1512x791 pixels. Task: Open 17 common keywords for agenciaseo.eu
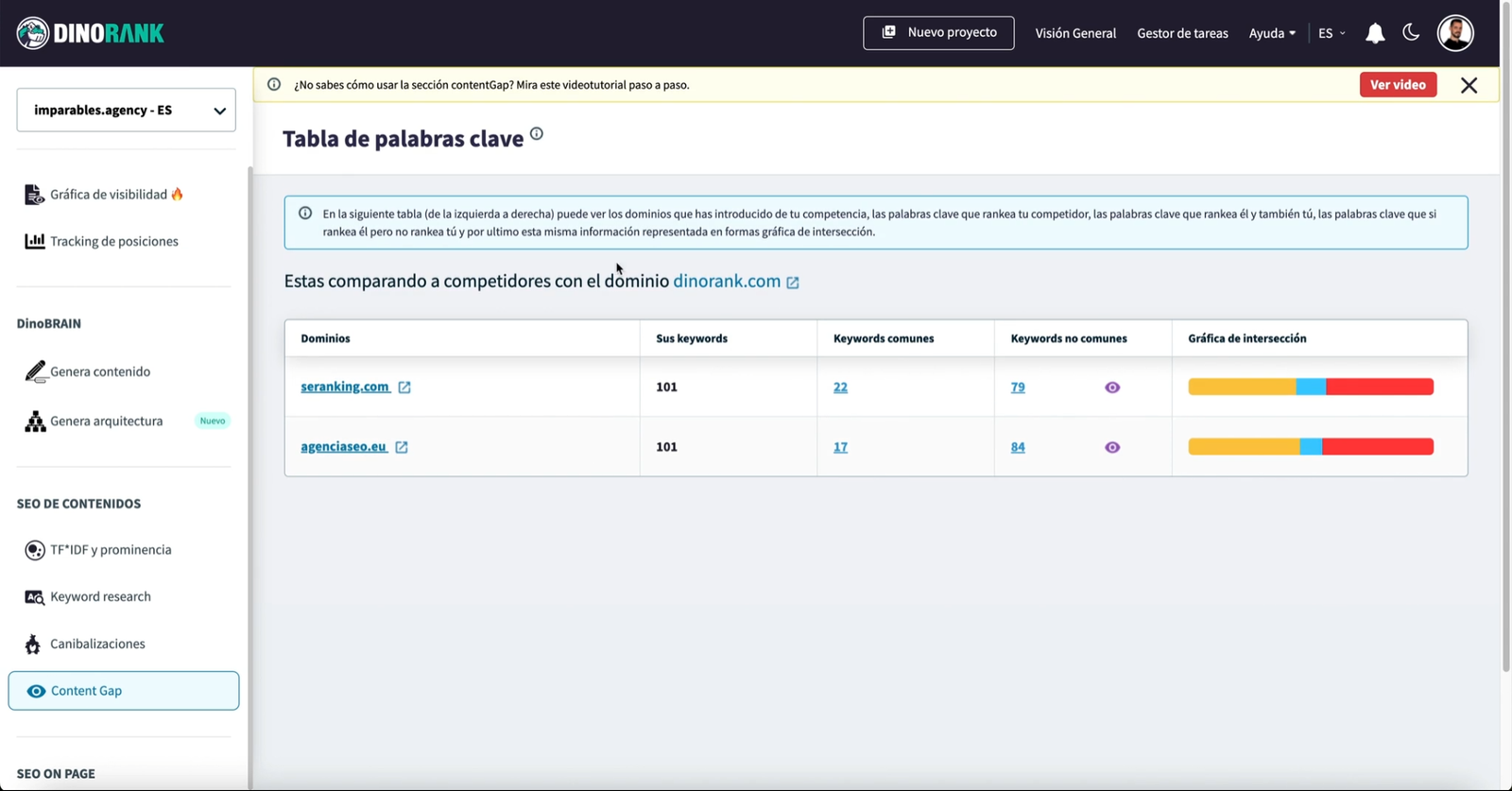pos(840,447)
